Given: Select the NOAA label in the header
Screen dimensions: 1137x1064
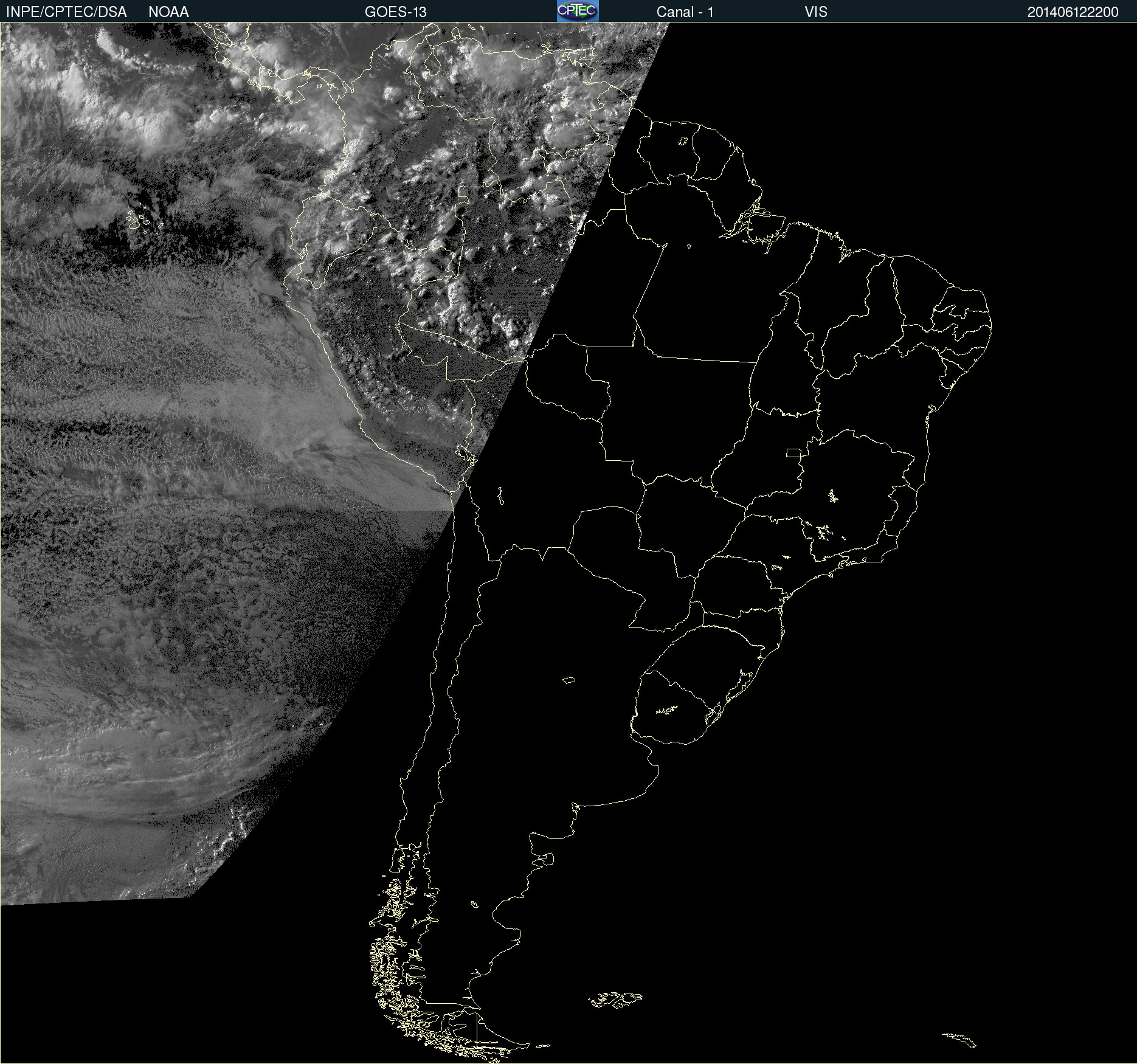Looking at the screenshot, I should [x=168, y=12].
